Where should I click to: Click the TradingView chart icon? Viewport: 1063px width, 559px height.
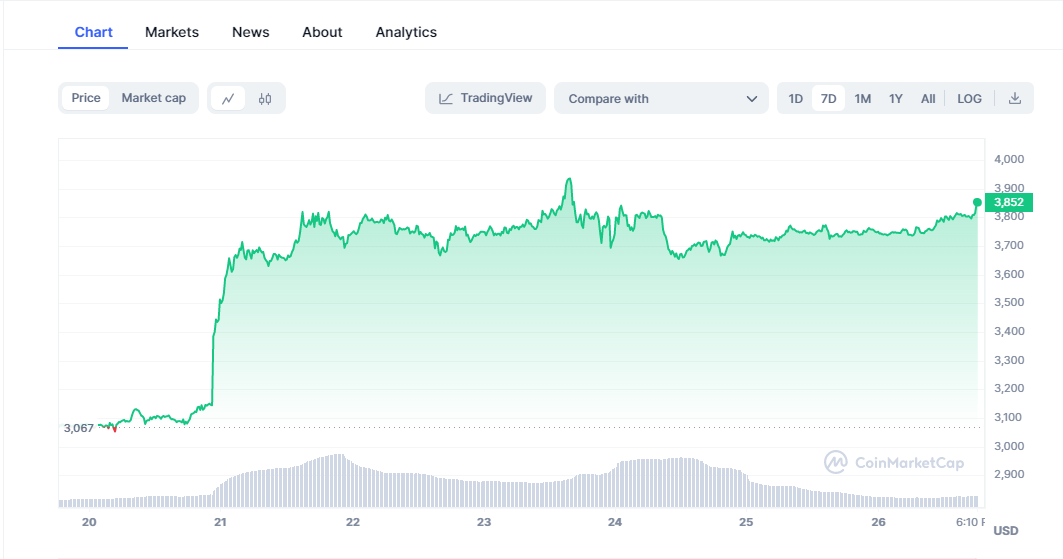click(x=446, y=98)
